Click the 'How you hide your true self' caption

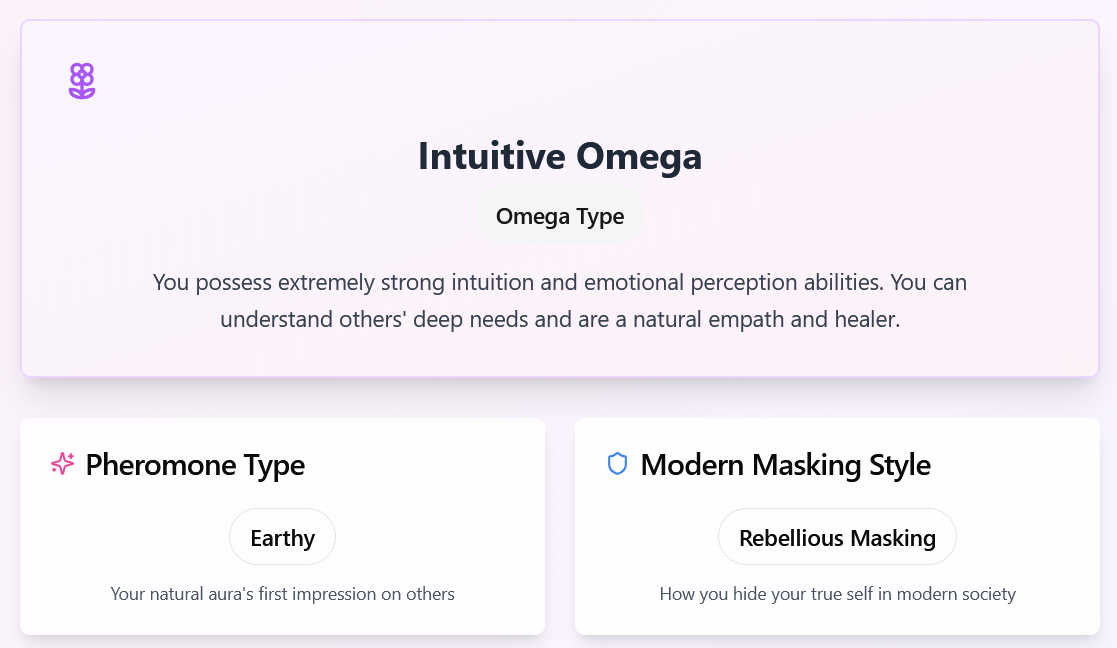pos(837,594)
